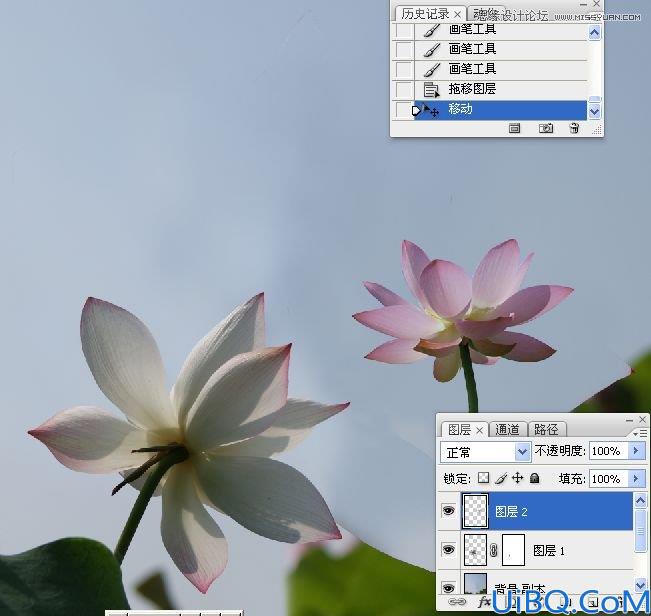Link layers using chain icon at panel bottom

coord(458,601)
